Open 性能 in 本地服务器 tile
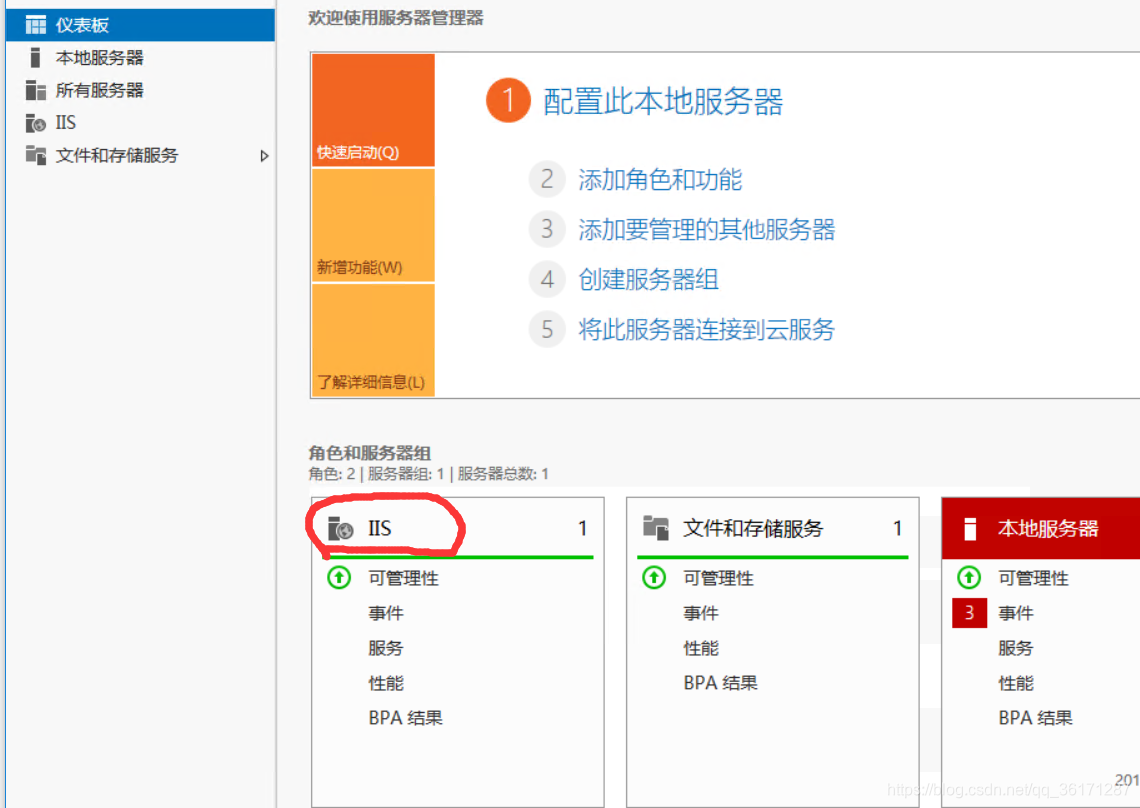 1016,683
